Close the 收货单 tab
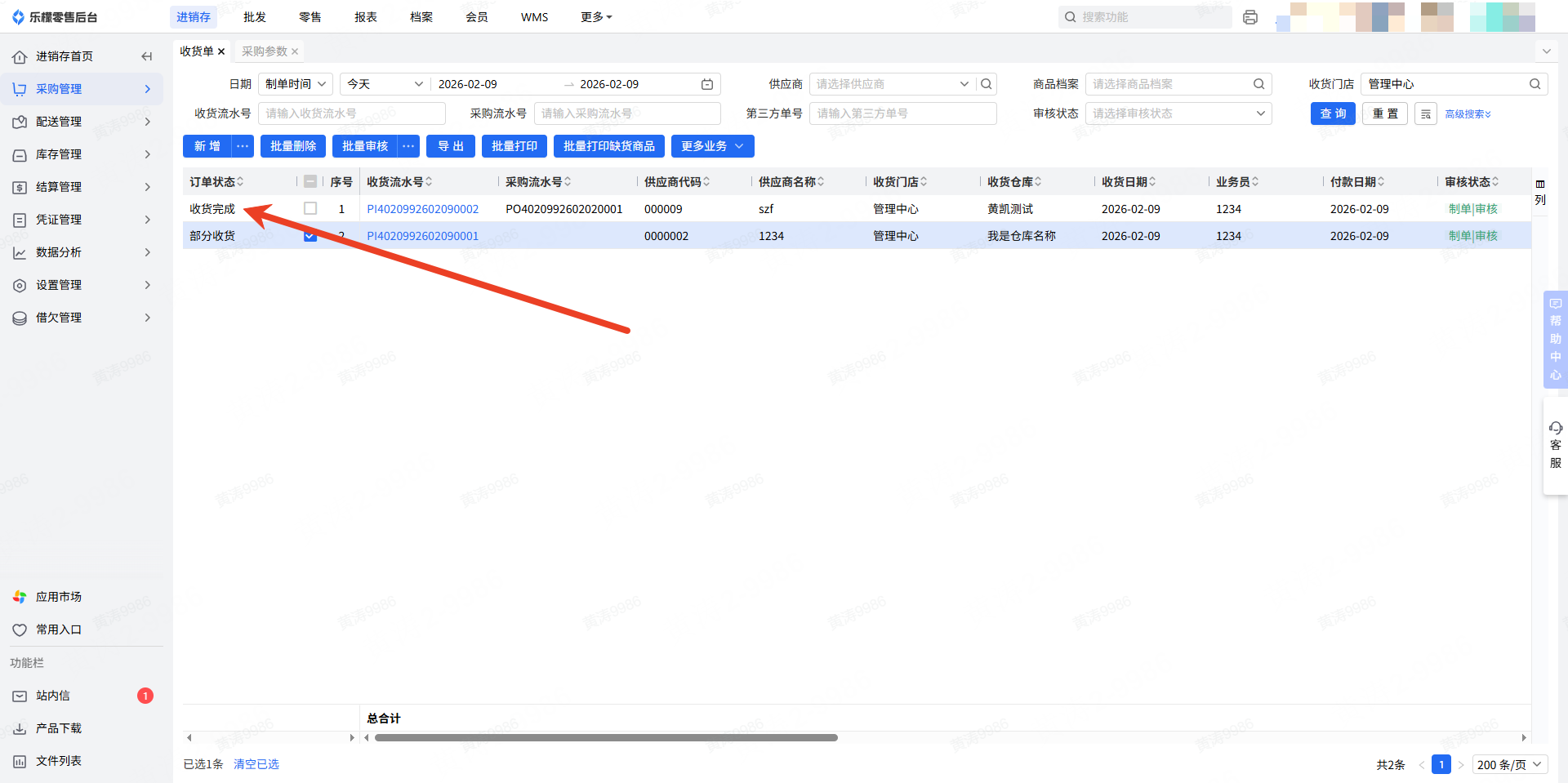 221,51
